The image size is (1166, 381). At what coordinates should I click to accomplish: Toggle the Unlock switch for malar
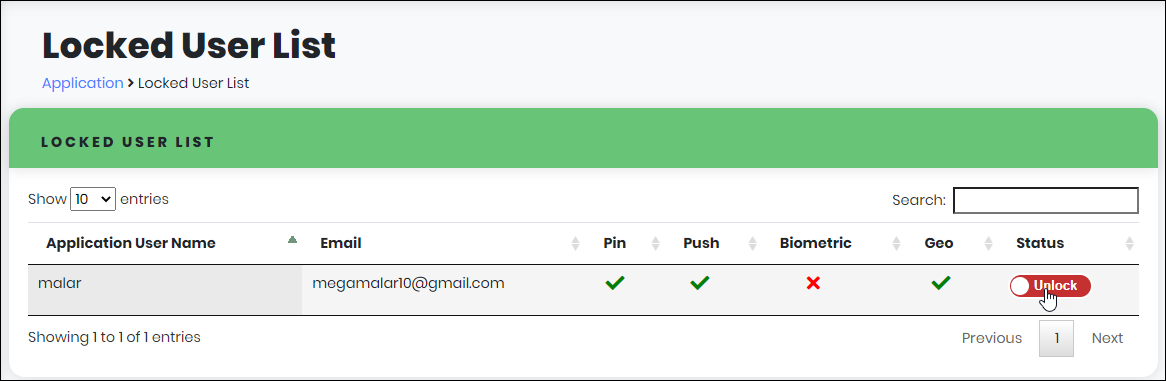(x=1050, y=286)
